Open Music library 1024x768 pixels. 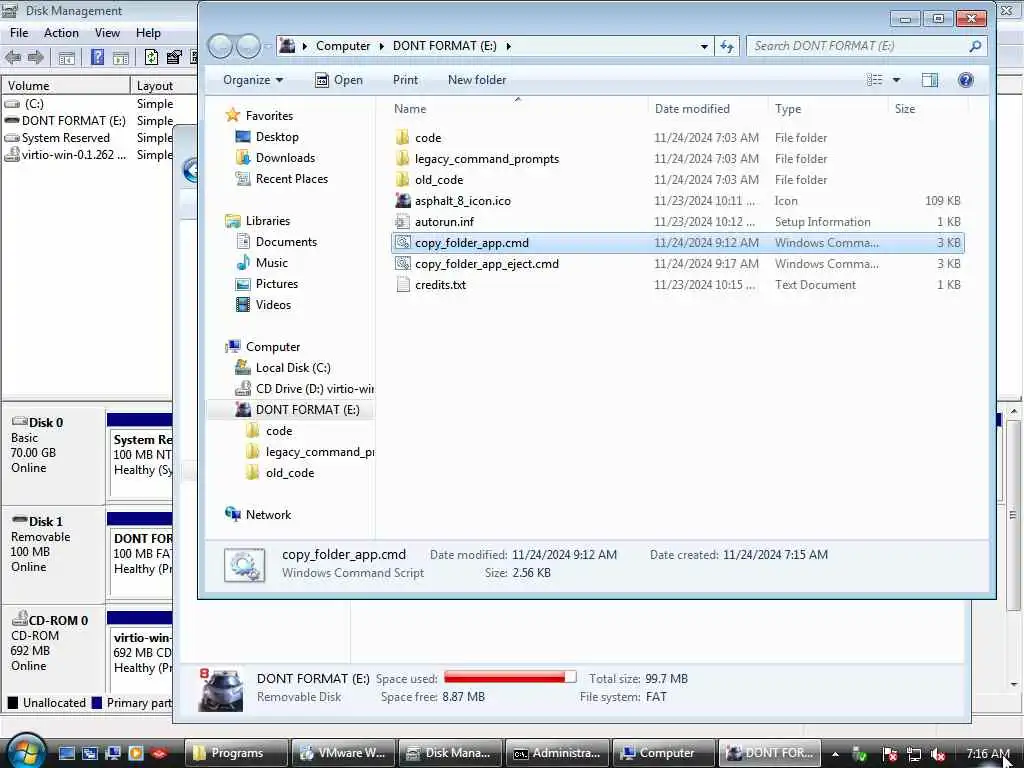point(272,263)
